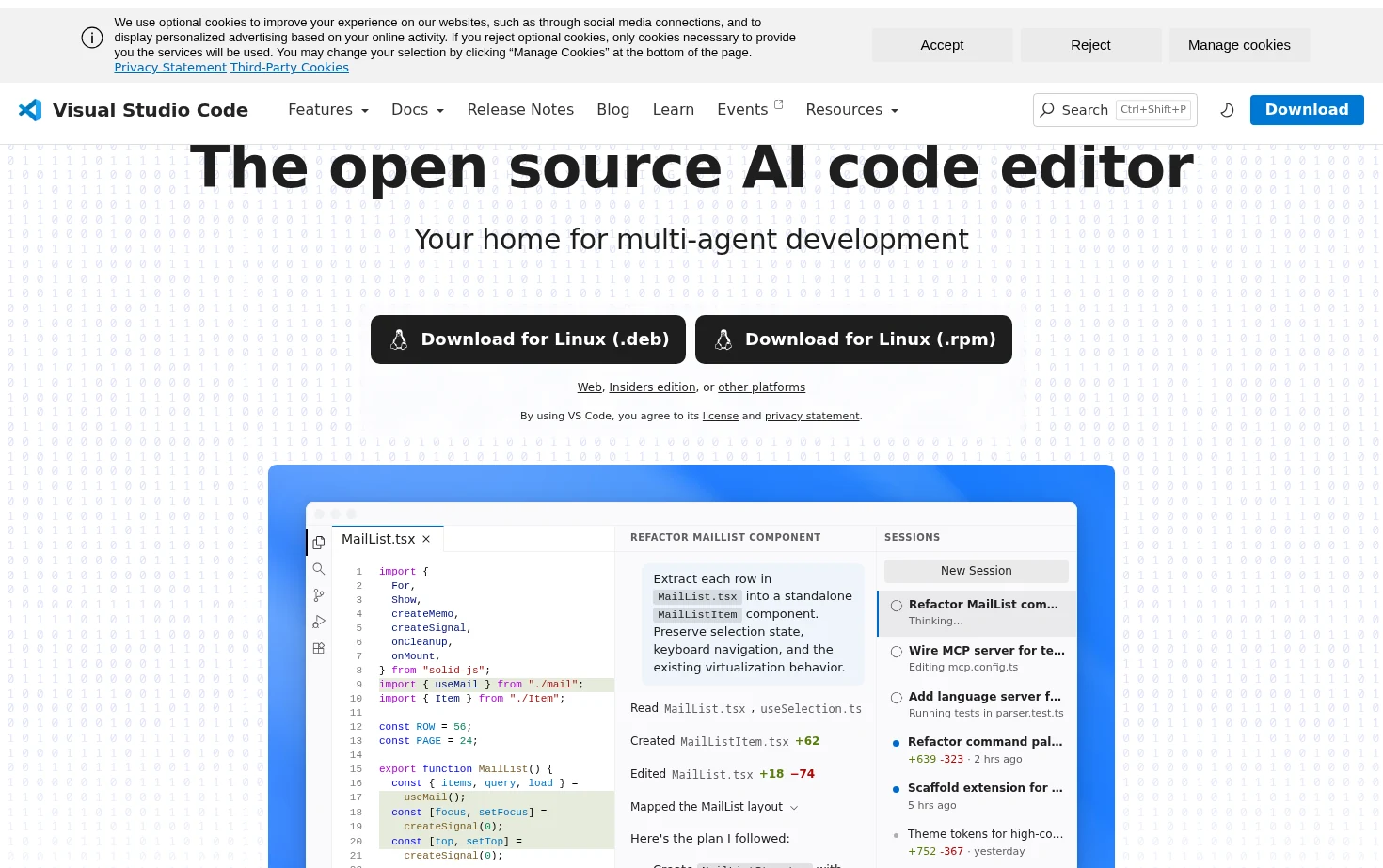Open the Insiders edition link
The width and height of the screenshot is (1383, 868).
652,387
